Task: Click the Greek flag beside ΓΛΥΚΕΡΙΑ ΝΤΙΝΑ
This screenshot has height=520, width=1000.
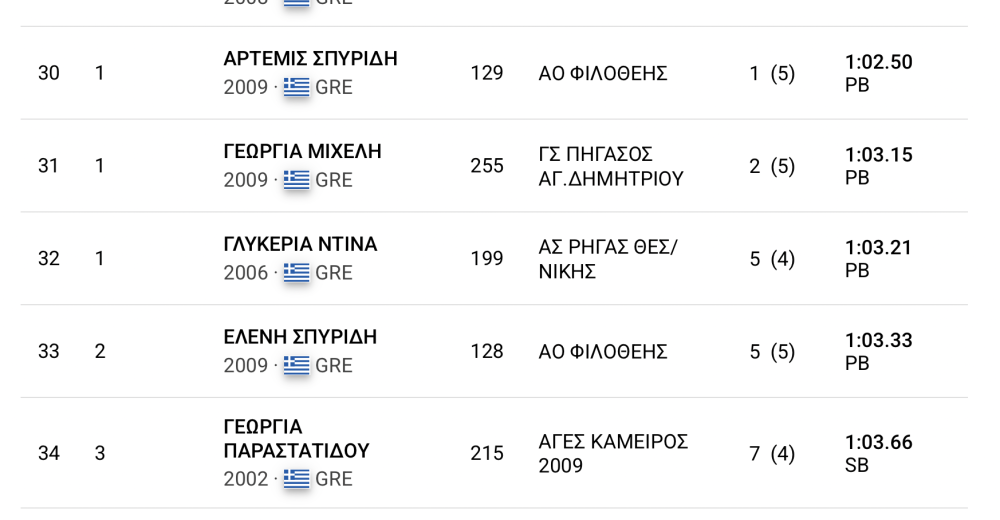Action: coord(296,272)
